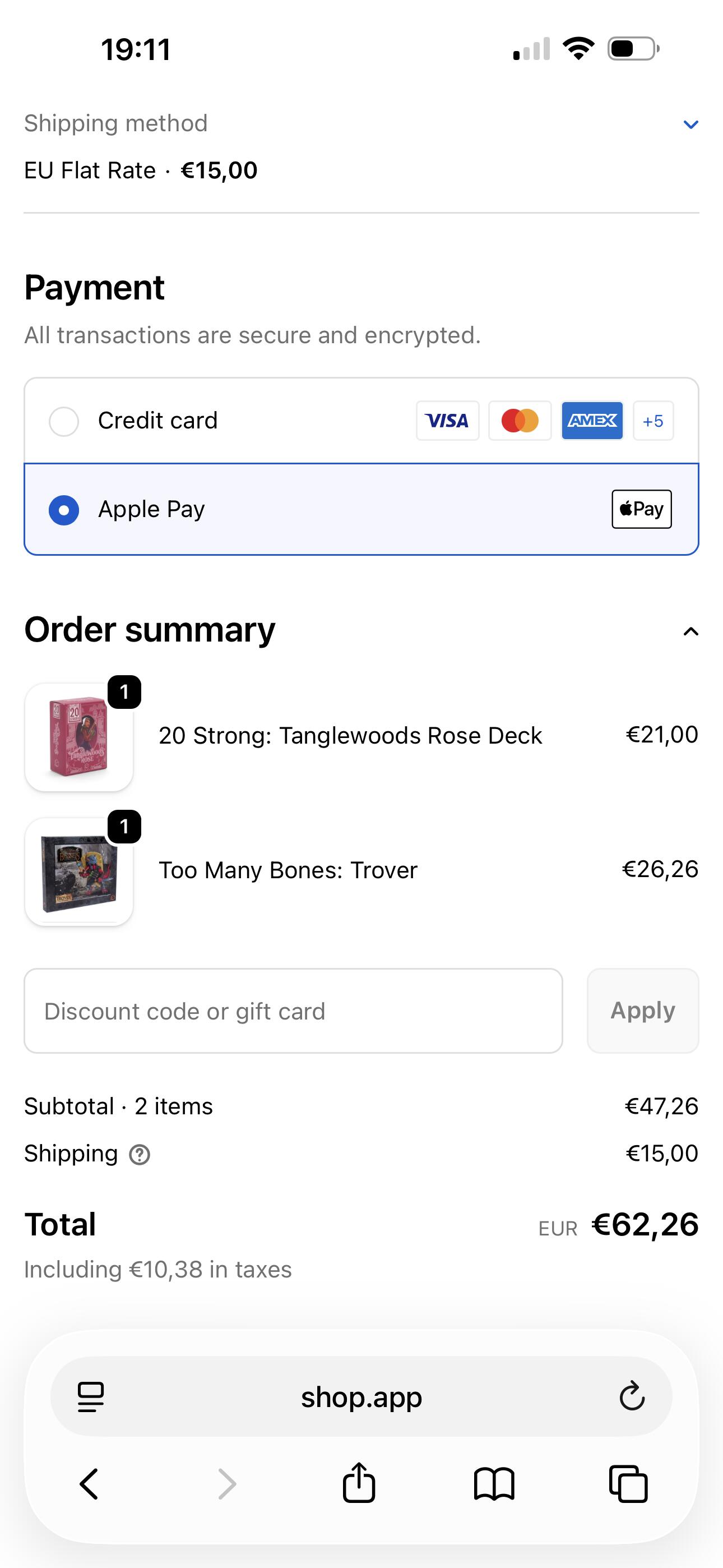Image resolution: width=723 pixels, height=1568 pixels.
Task: Click the Shipping help question mark
Action: pyautogui.click(x=140, y=1154)
